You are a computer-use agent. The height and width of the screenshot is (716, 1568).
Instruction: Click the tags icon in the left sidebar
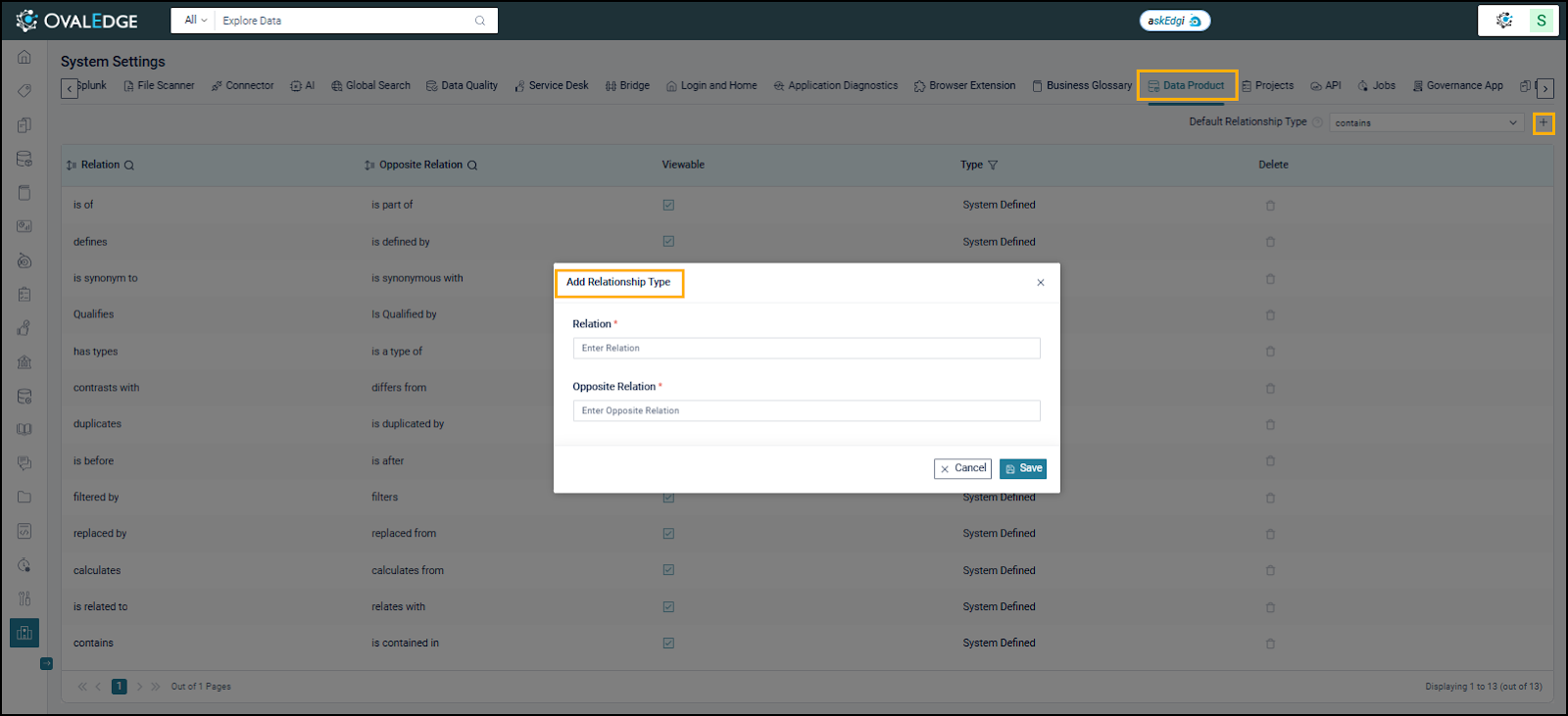24,91
